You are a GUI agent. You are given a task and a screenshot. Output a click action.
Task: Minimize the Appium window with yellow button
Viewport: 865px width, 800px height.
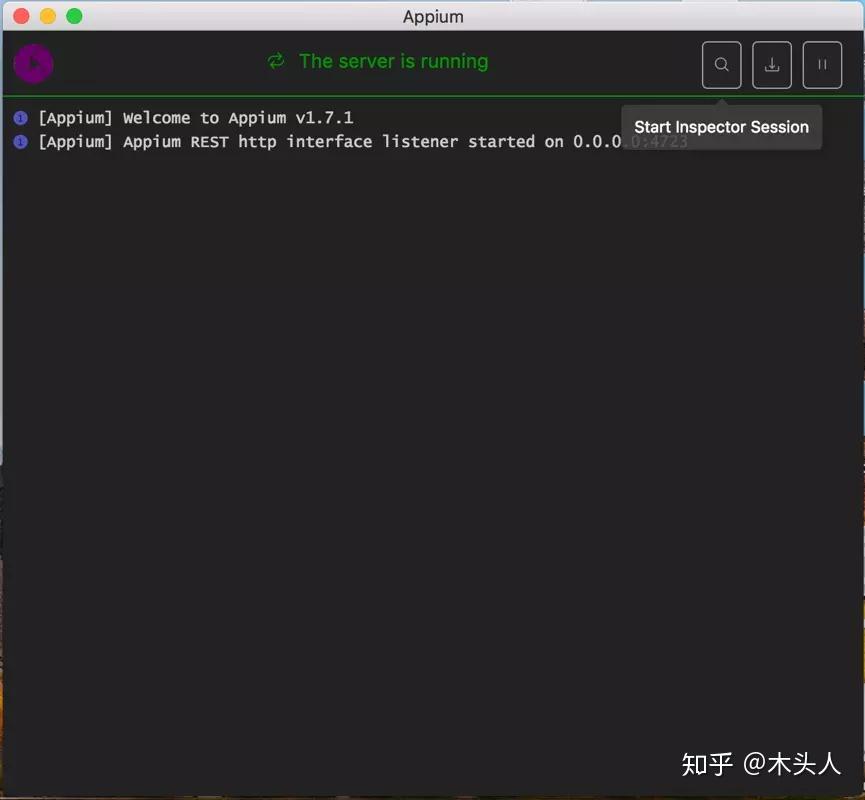coord(48,16)
